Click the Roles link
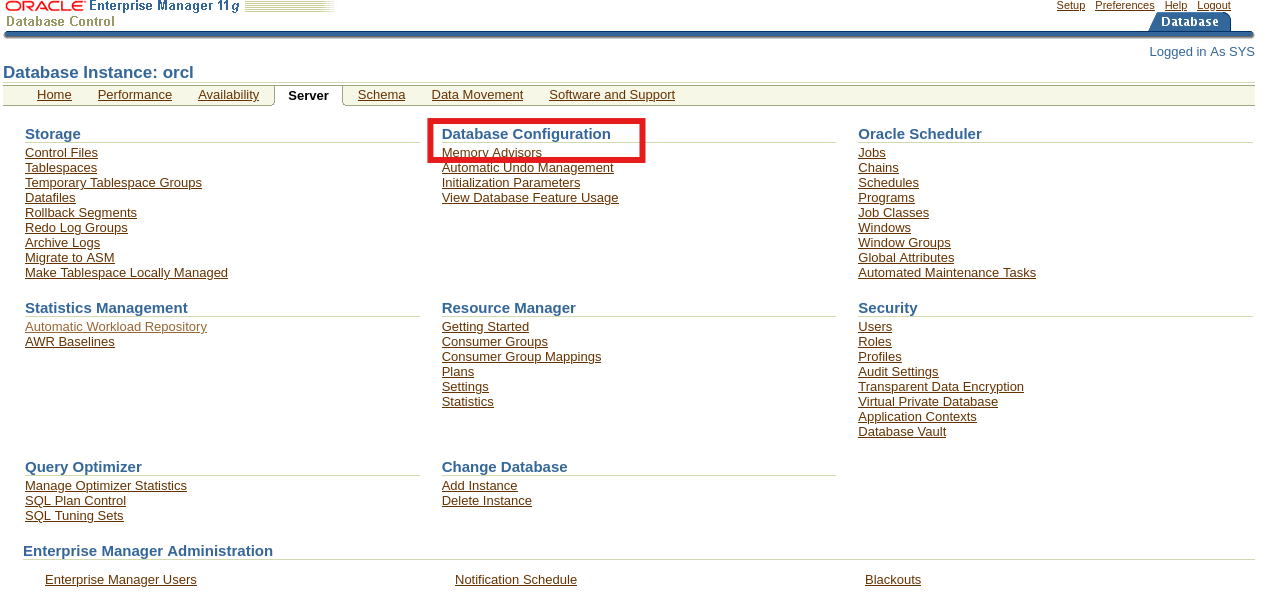Image resolution: width=1263 pixels, height=603 pixels. point(875,342)
